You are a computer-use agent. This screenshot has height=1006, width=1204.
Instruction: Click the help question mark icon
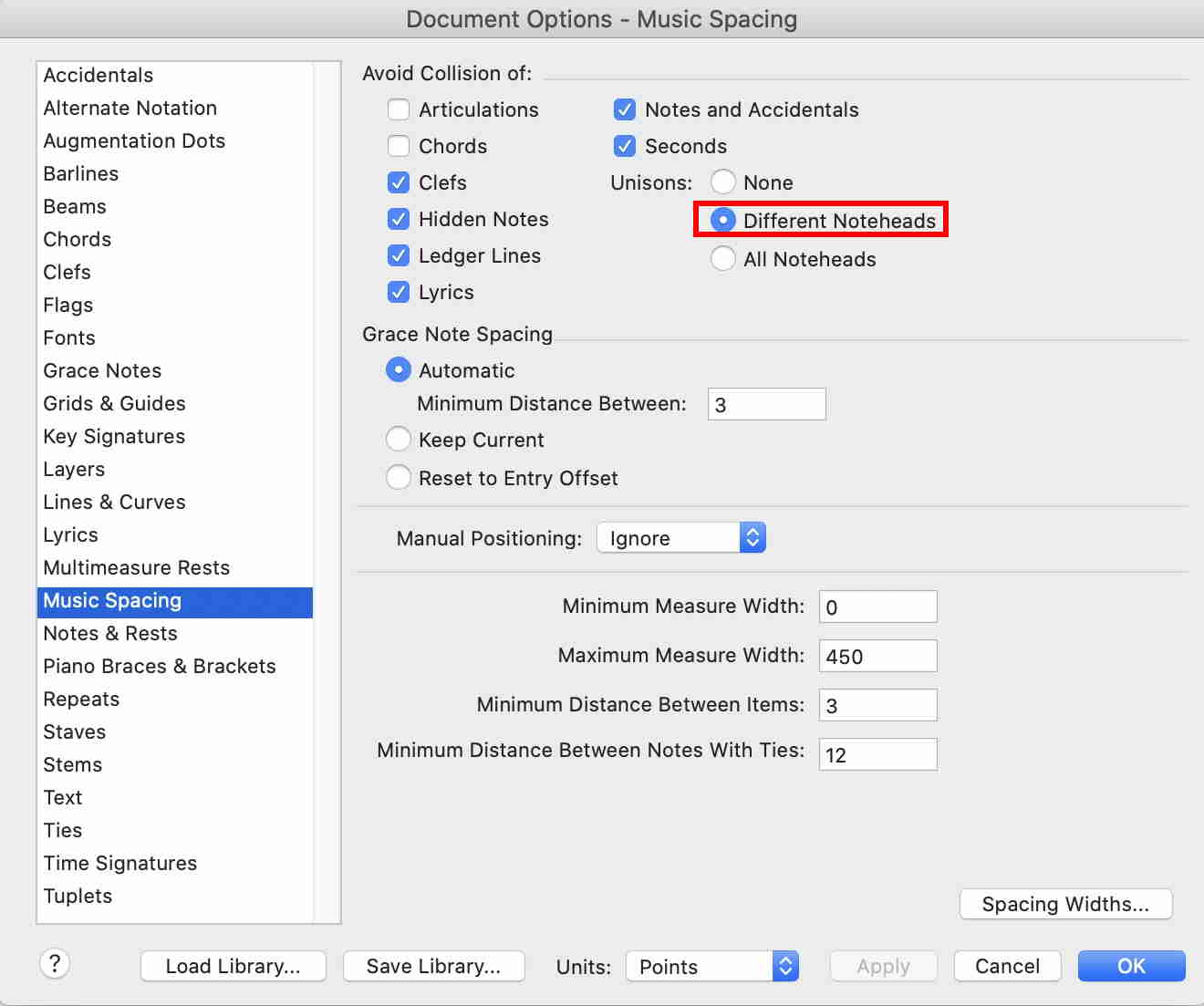pos(55,963)
